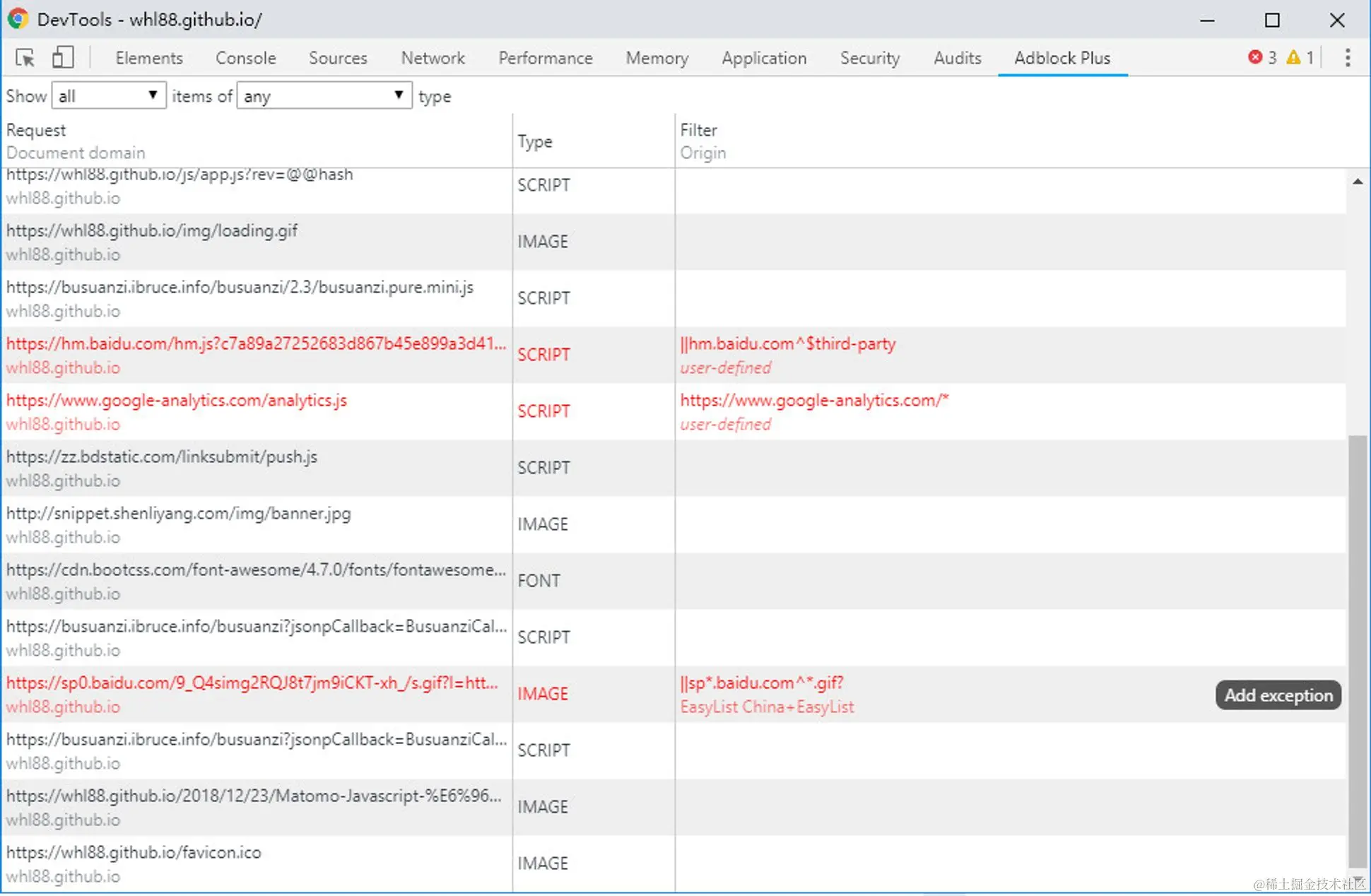
Task: Switch to the Console tab
Action: point(245,58)
